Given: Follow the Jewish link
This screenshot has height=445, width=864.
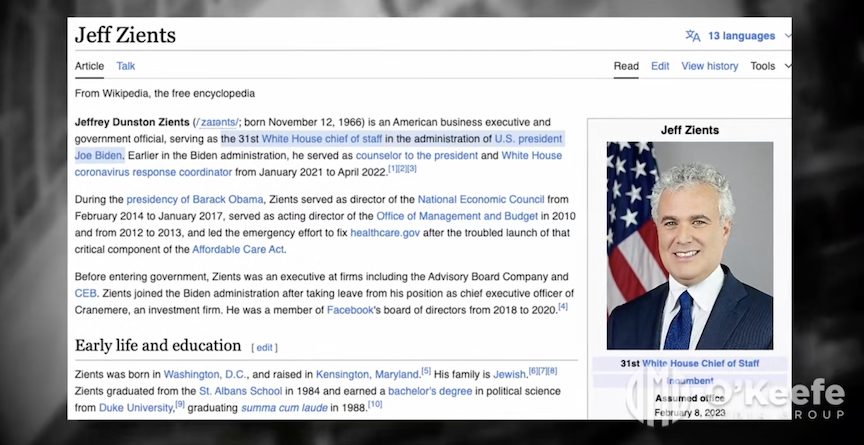Looking at the screenshot, I should (510, 375).
